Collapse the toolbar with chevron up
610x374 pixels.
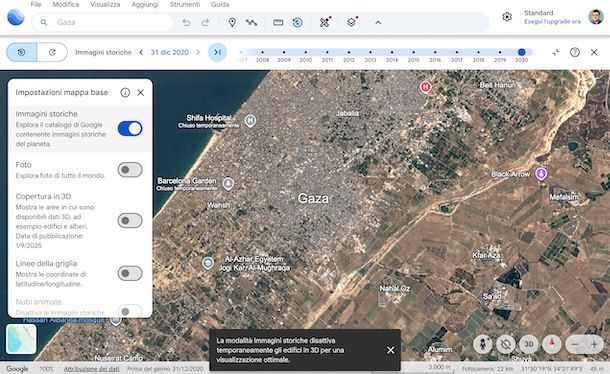[x=378, y=23]
